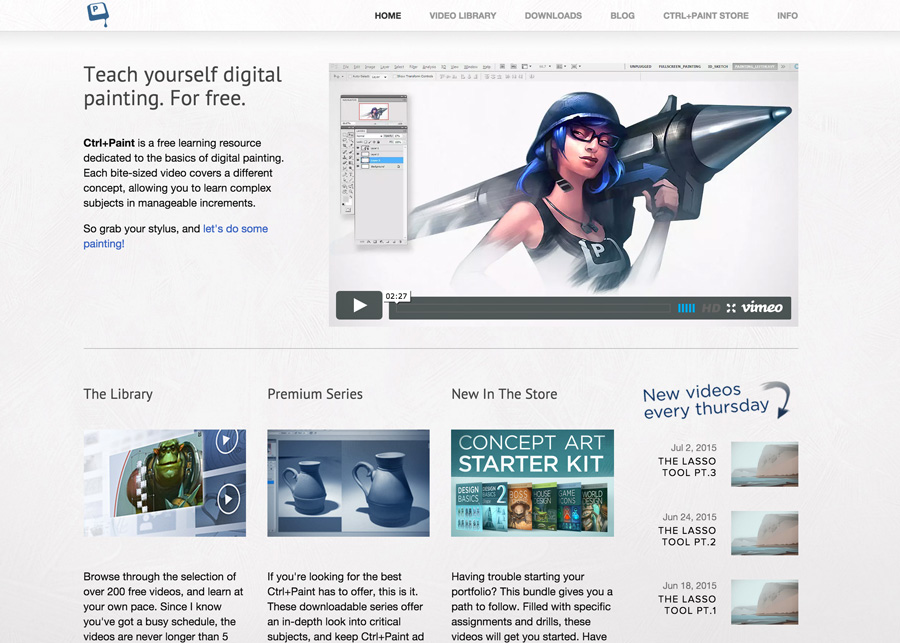Open the Concept Art Starter Kit image
This screenshot has height=643, width=900.
tap(533, 483)
